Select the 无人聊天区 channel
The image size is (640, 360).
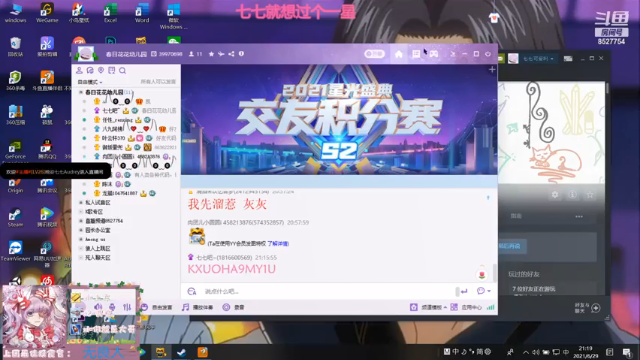click(x=98, y=258)
